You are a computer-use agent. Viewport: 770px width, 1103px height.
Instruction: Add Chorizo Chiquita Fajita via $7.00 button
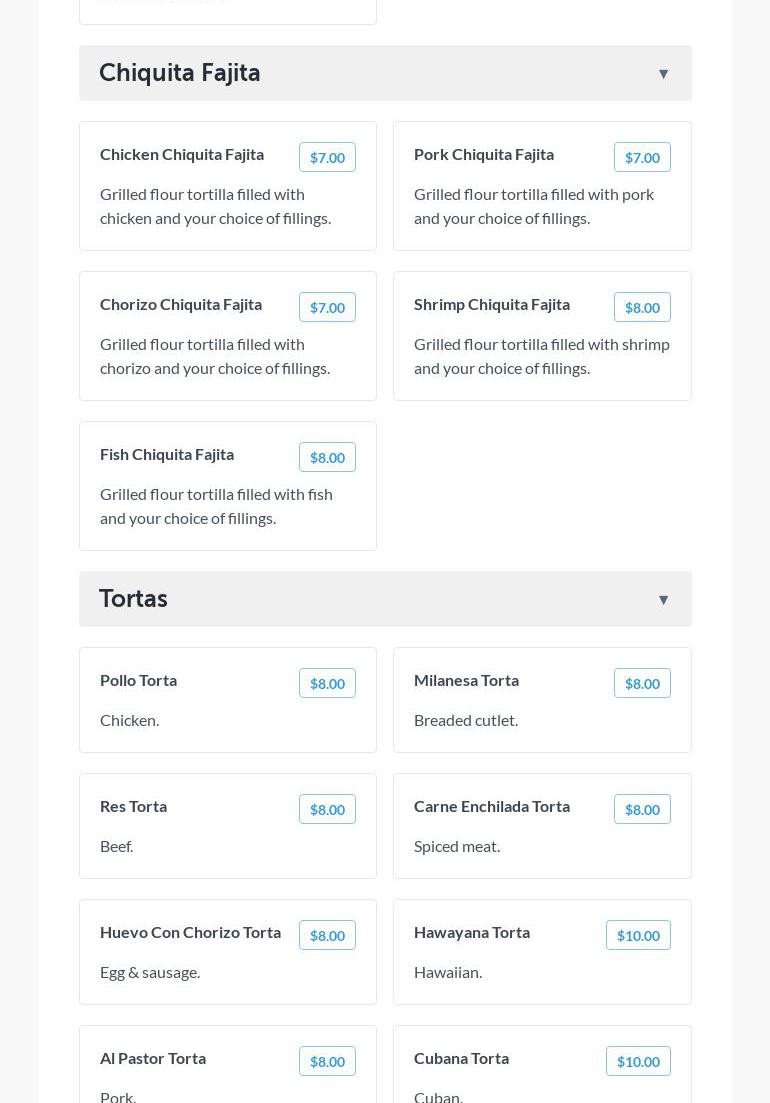tap(327, 308)
